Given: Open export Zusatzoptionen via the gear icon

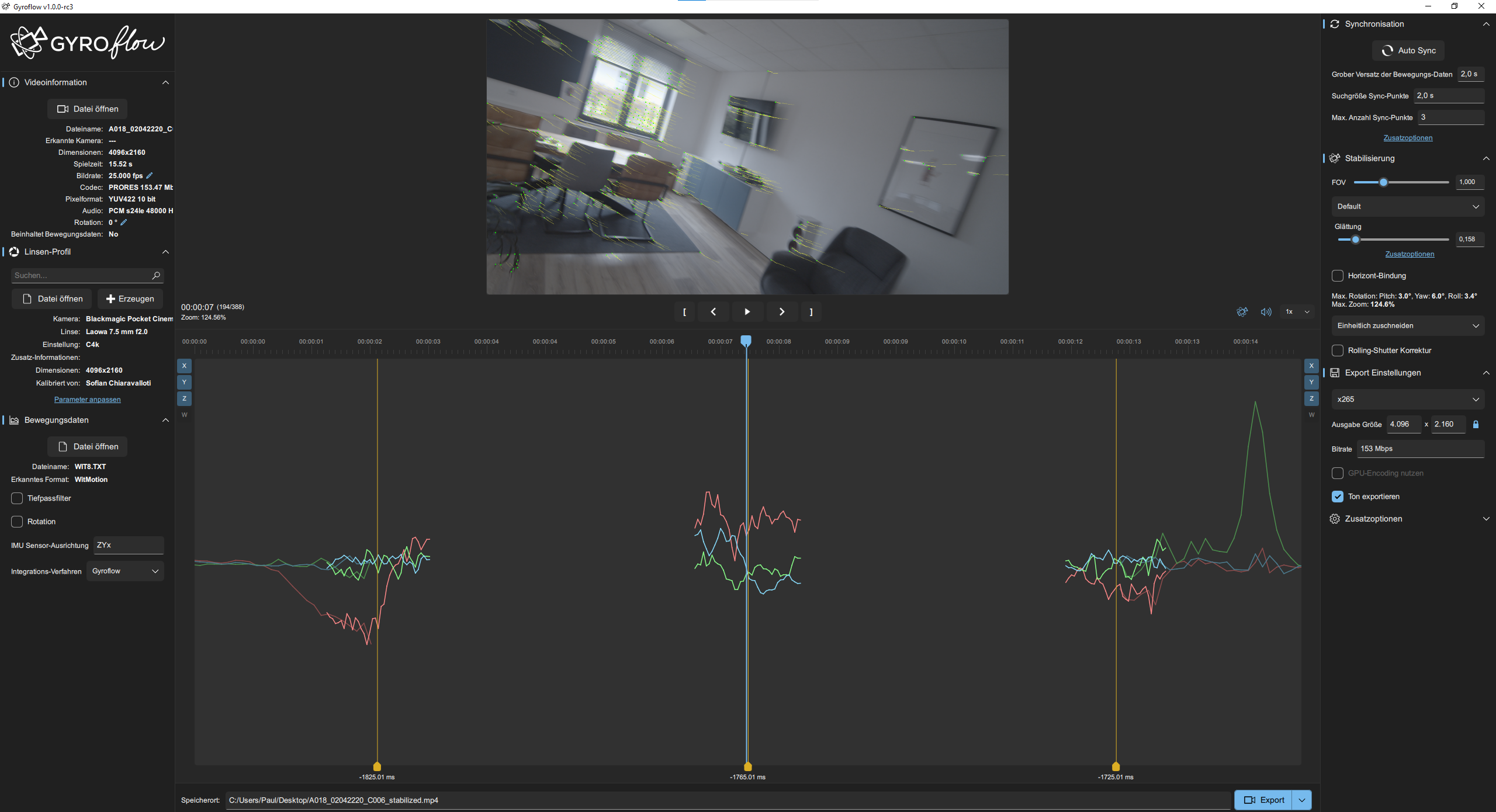Looking at the screenshot, I should pyautogui.click(x=1336, y=518).
